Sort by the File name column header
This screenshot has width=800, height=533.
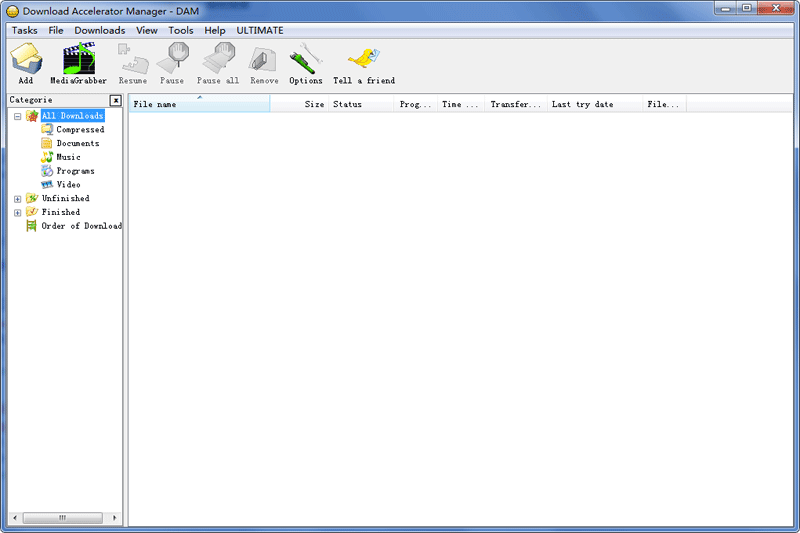point(199,104)
